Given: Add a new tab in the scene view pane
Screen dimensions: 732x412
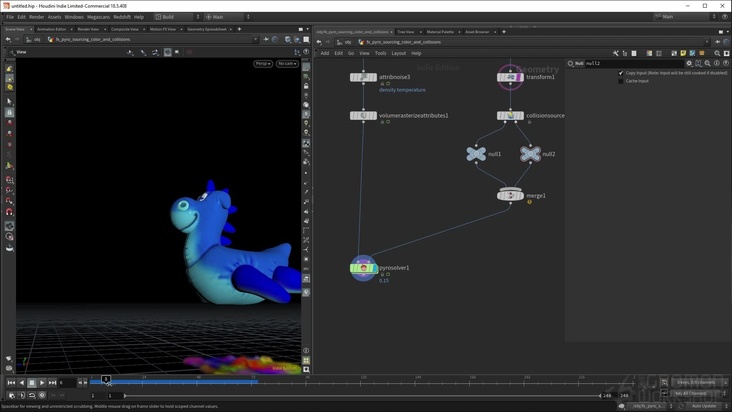Looking at the screenshot, I should tap(239, 29).
